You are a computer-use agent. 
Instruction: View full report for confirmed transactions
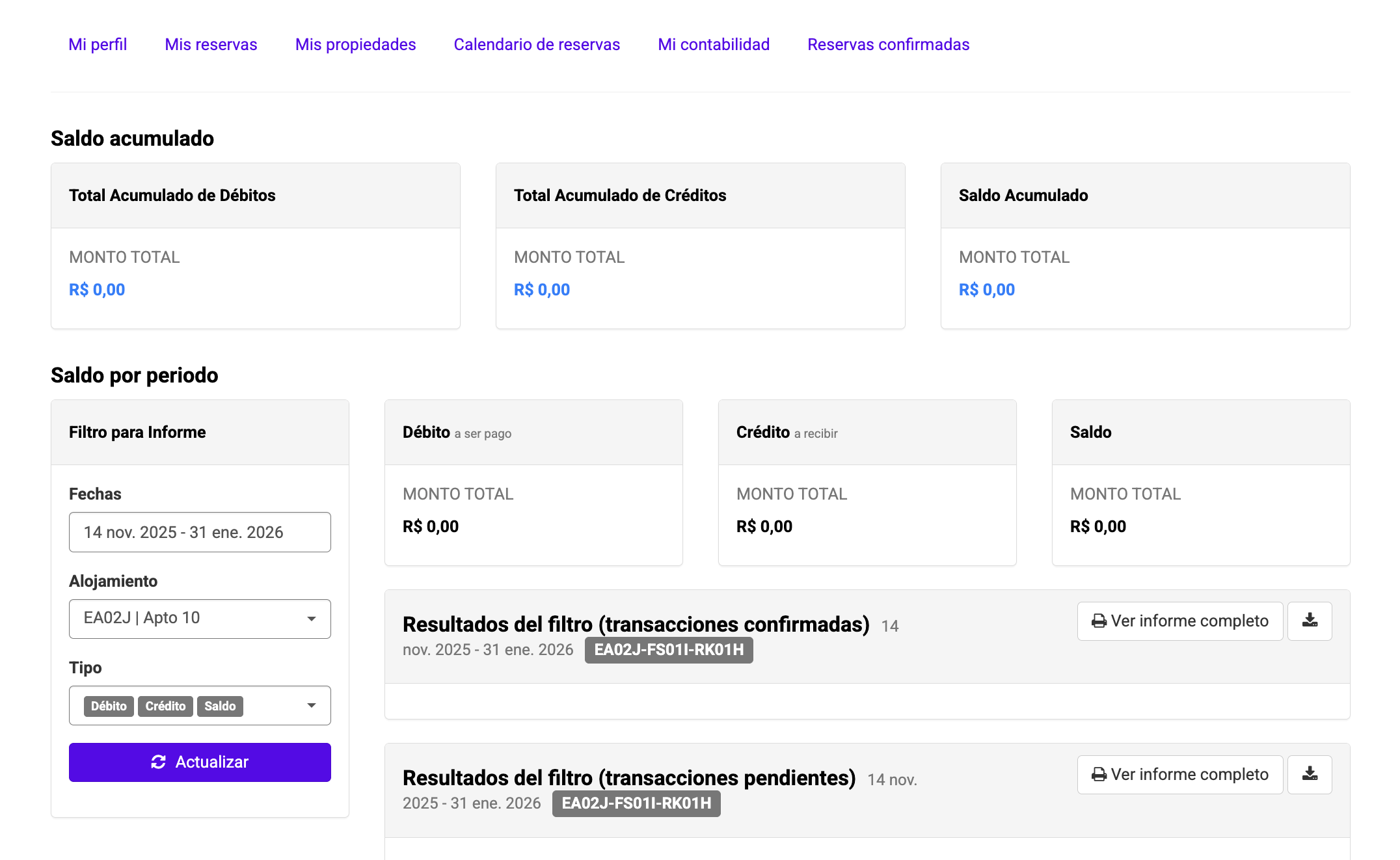pyautogui.click(x=1179, y=621)
